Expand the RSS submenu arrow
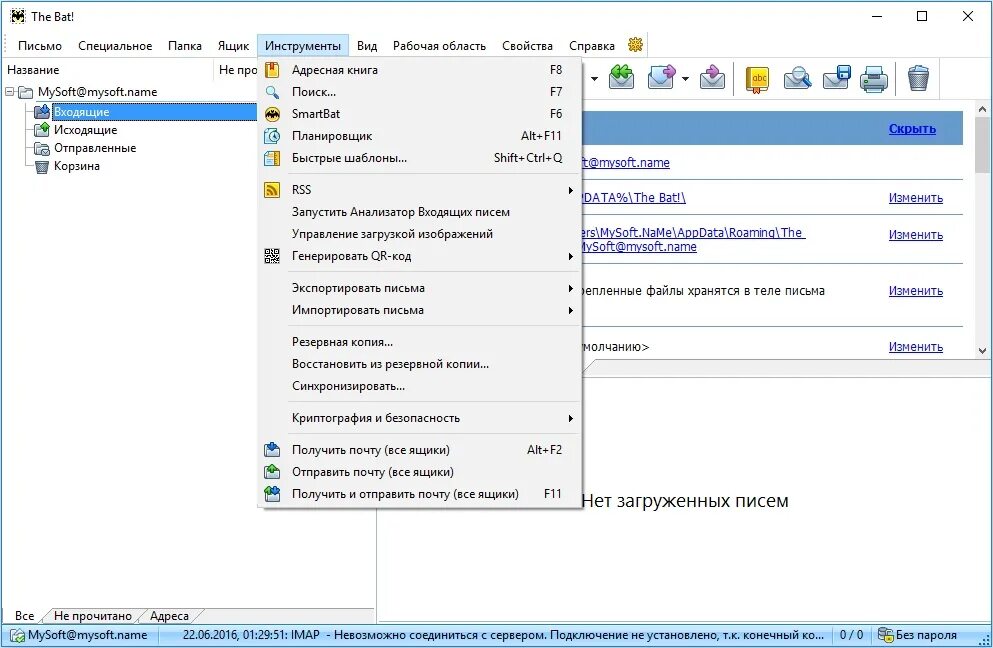Screen dimensions: 993x648 click(570, 190)
